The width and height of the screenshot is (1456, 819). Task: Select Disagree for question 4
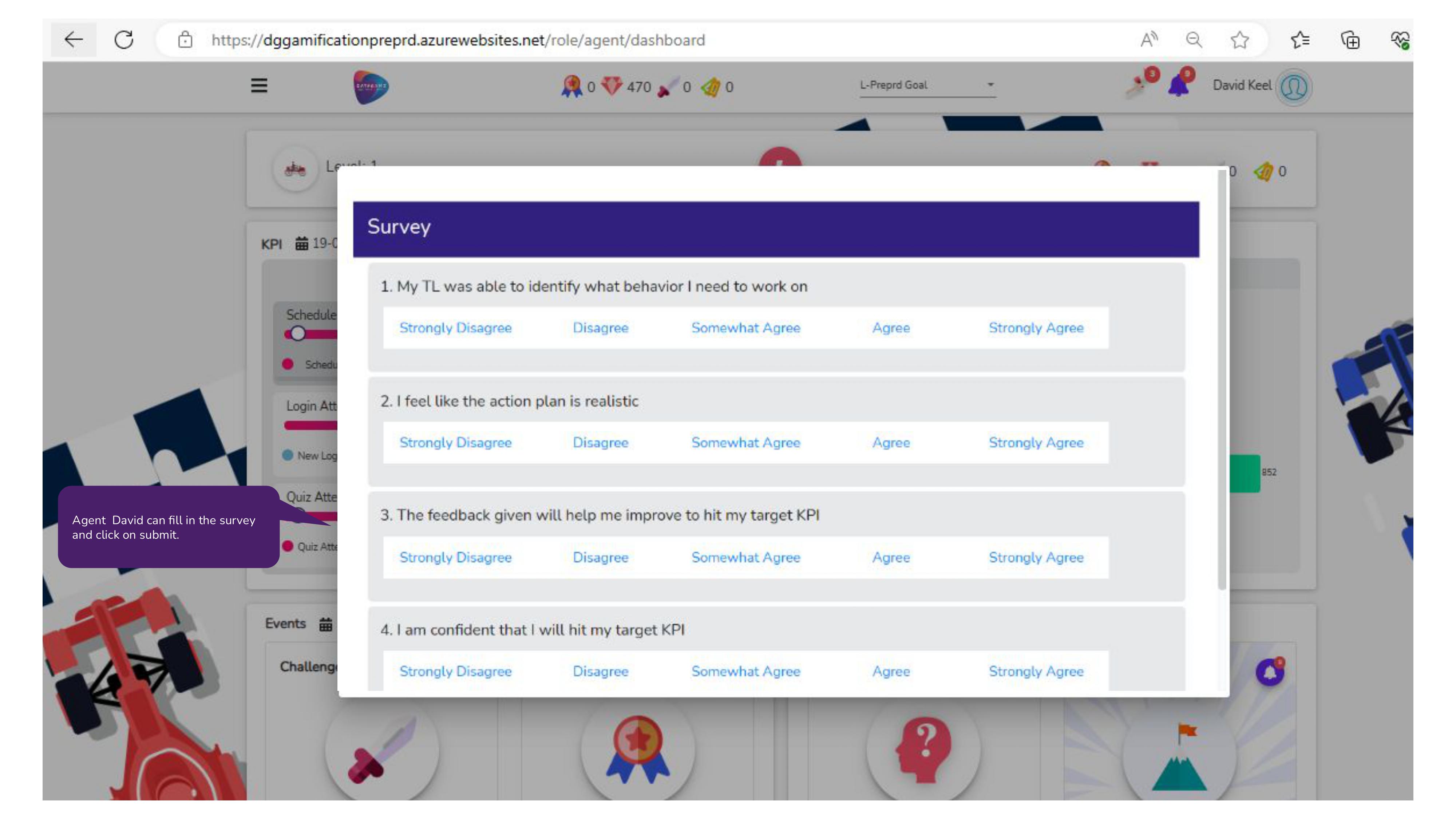[600, 672]
